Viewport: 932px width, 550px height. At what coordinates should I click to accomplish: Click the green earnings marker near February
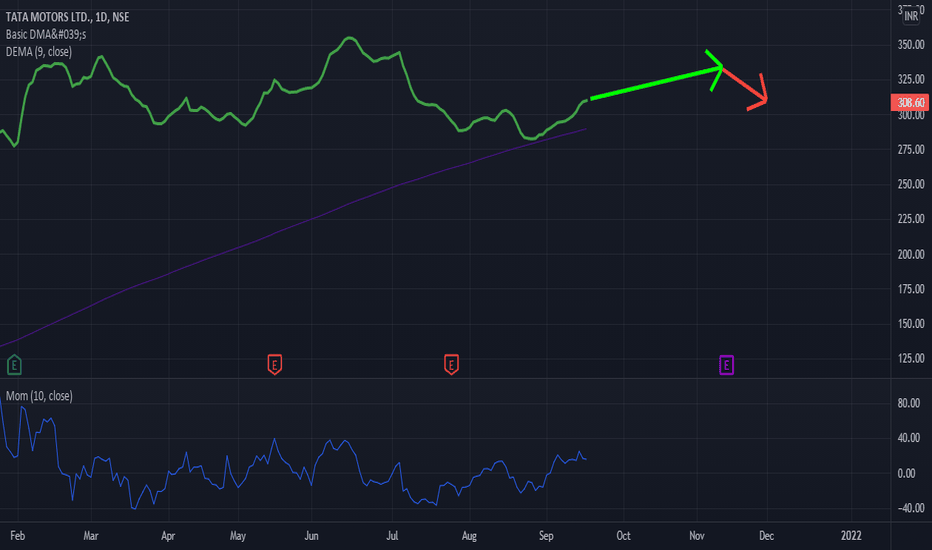[14, 364]
